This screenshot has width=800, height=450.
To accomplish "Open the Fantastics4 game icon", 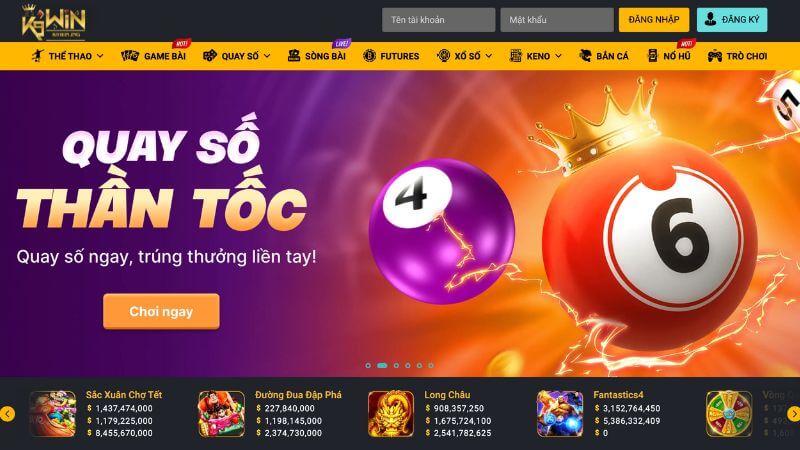I will point(560,414).
